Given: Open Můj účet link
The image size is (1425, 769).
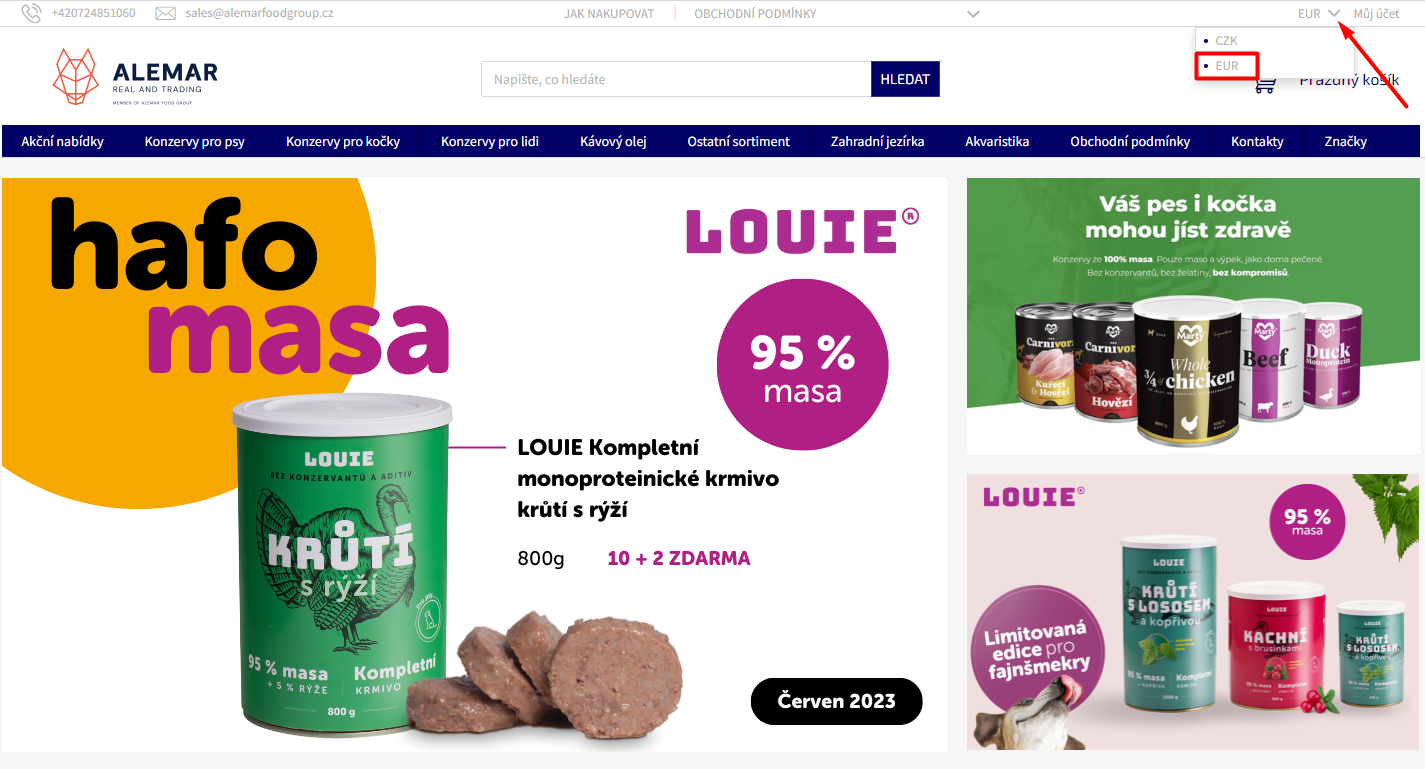Looking at the screenshot, I should tap(1376, 14).
